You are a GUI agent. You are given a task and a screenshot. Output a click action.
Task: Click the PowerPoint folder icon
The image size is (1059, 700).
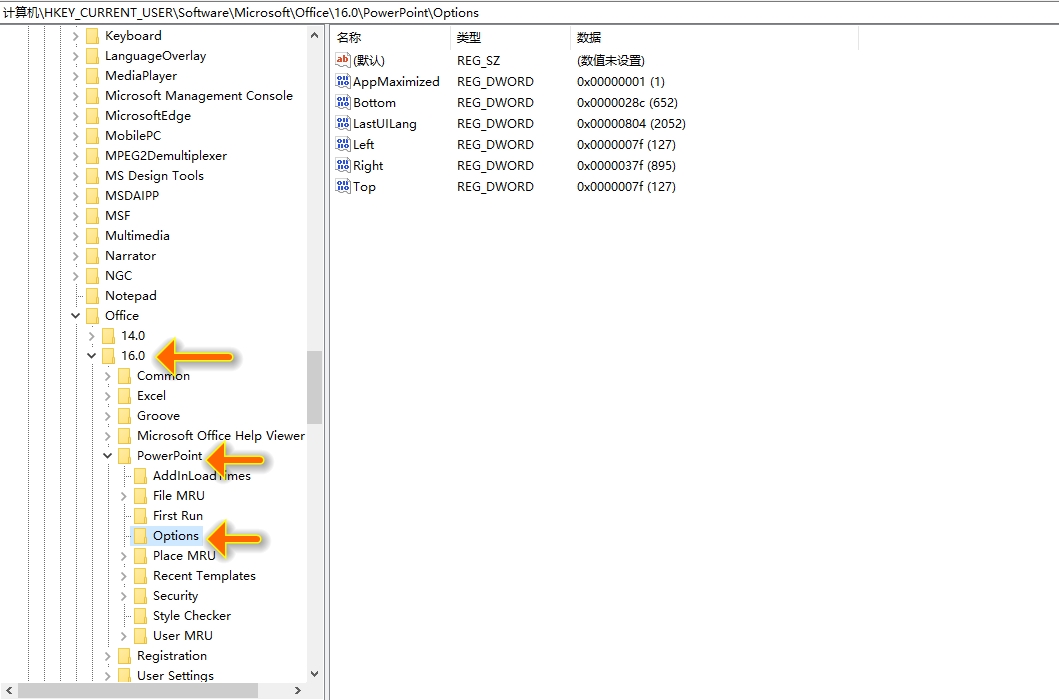[x=124, y=455]
